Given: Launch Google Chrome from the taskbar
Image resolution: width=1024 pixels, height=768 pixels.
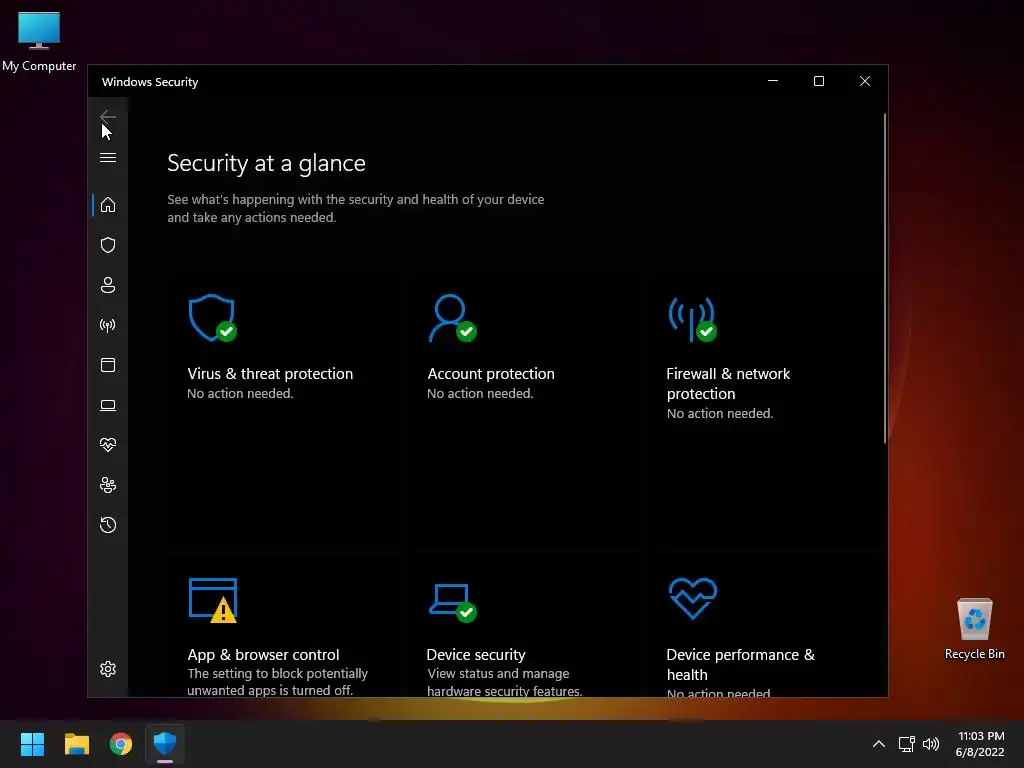Looking at the screenshot, I should pyautogui.click(x=121, y=744).
